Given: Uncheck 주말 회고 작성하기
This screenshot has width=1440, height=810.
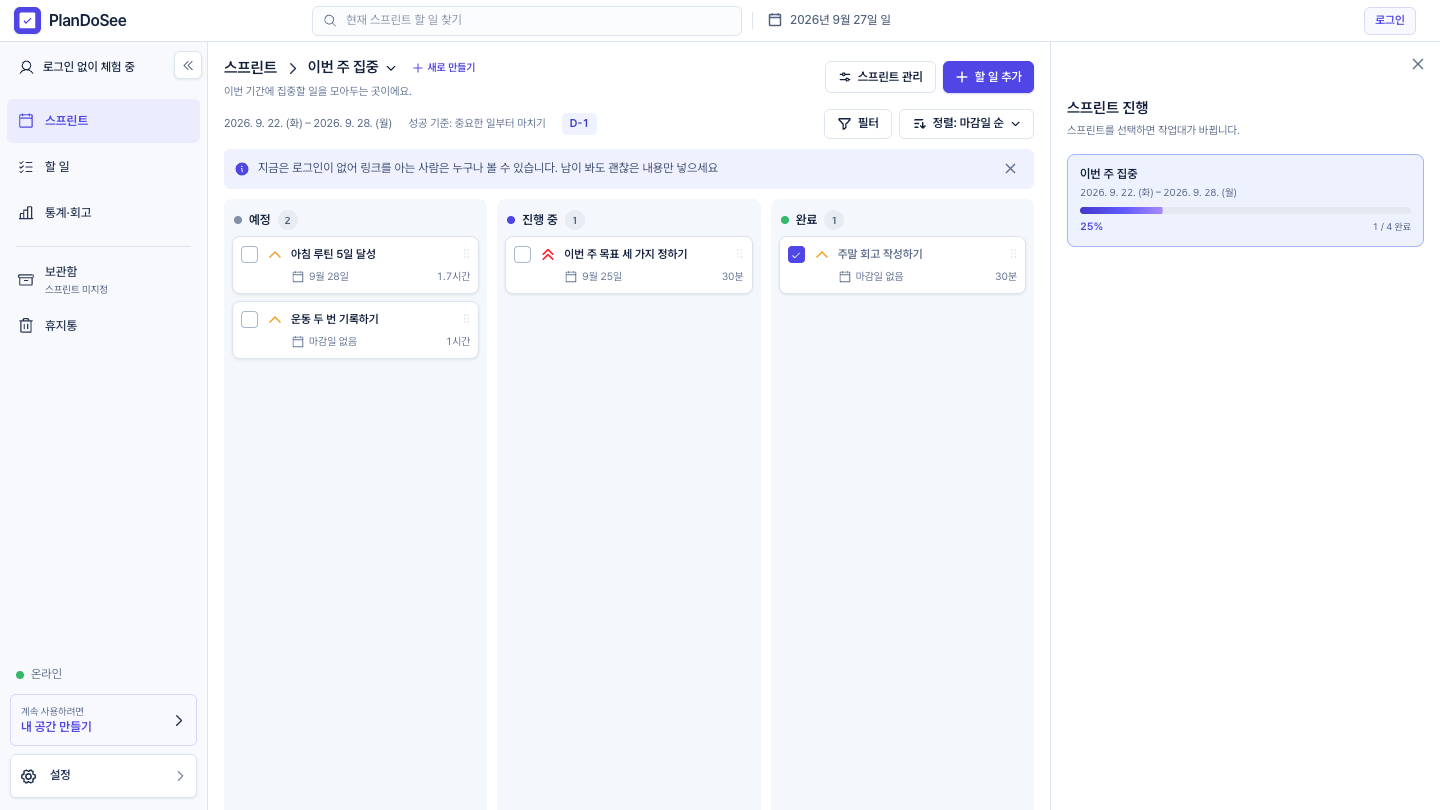Looking at the screenshot, I should click(x=797, y=254).
